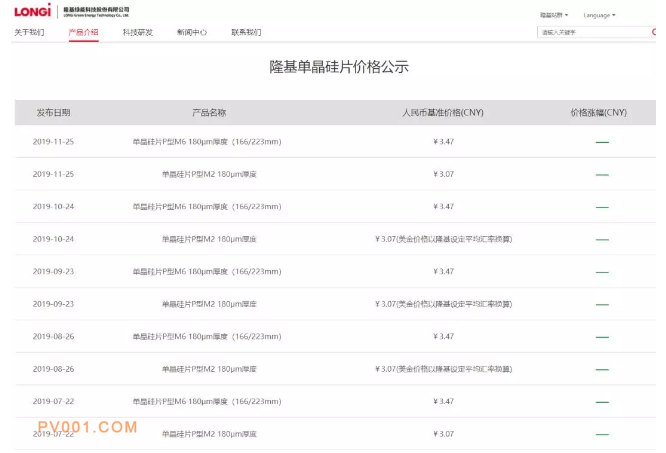Click the green price-change dash for 2019-10-24 M6

tap(602, 207)
